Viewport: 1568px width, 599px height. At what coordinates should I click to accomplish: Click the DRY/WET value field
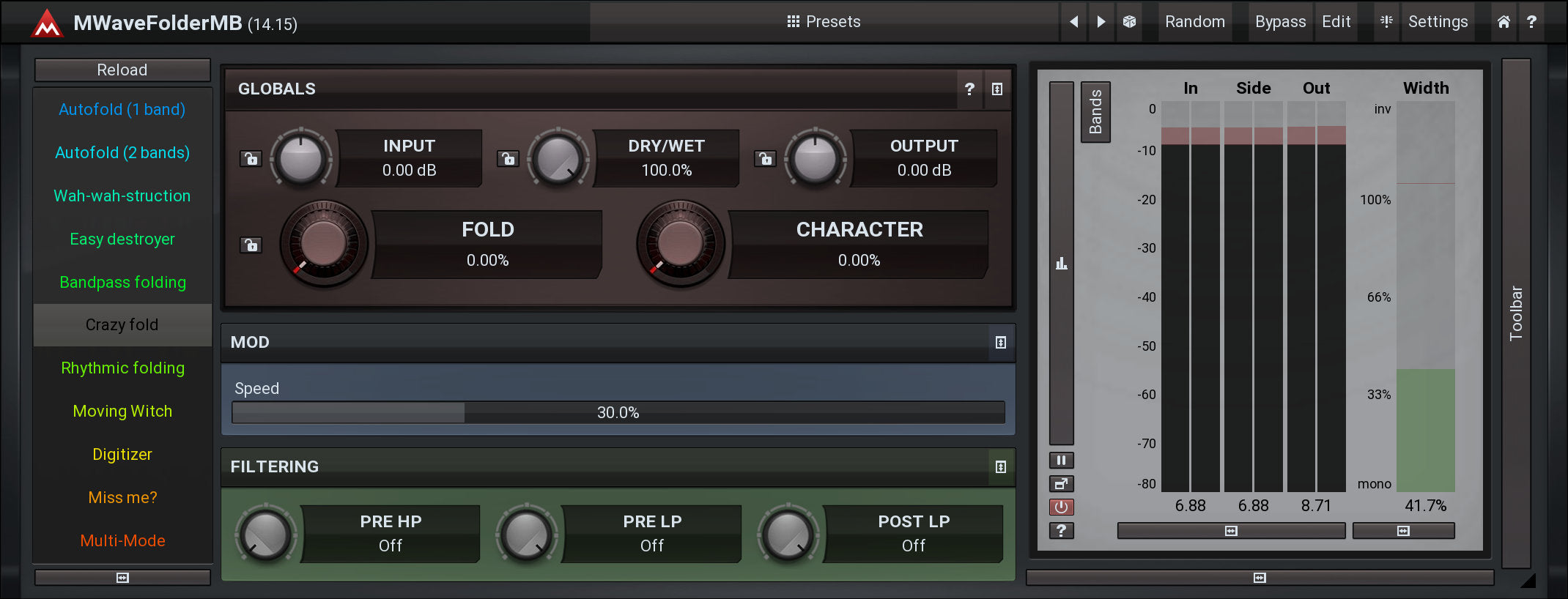[x=666, y=170]
